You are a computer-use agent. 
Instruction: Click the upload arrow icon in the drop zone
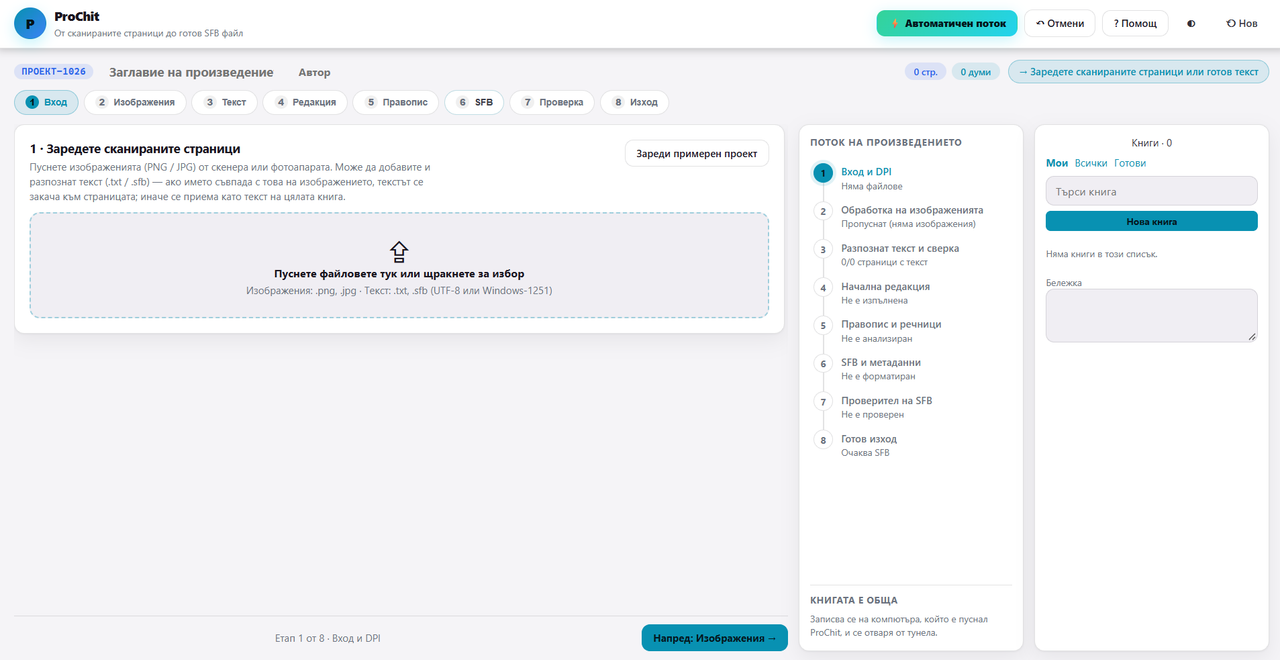[399, 252]
